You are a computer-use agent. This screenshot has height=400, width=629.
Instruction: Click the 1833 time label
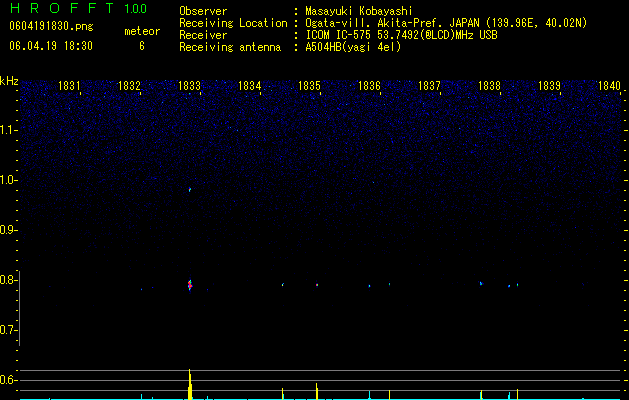click(x=189, y=85)
